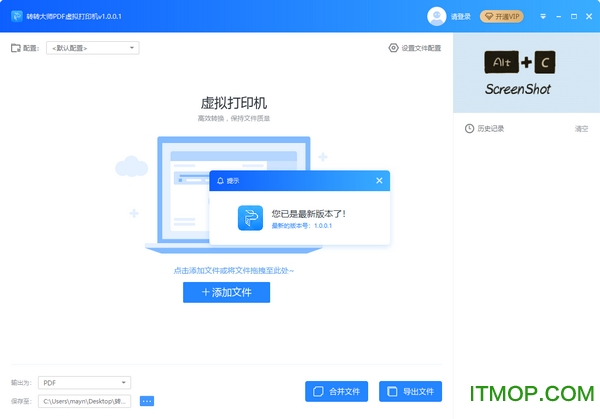Click the 导出文件 button
Viewport: 600px width, 419px height.
click(410, 391)
